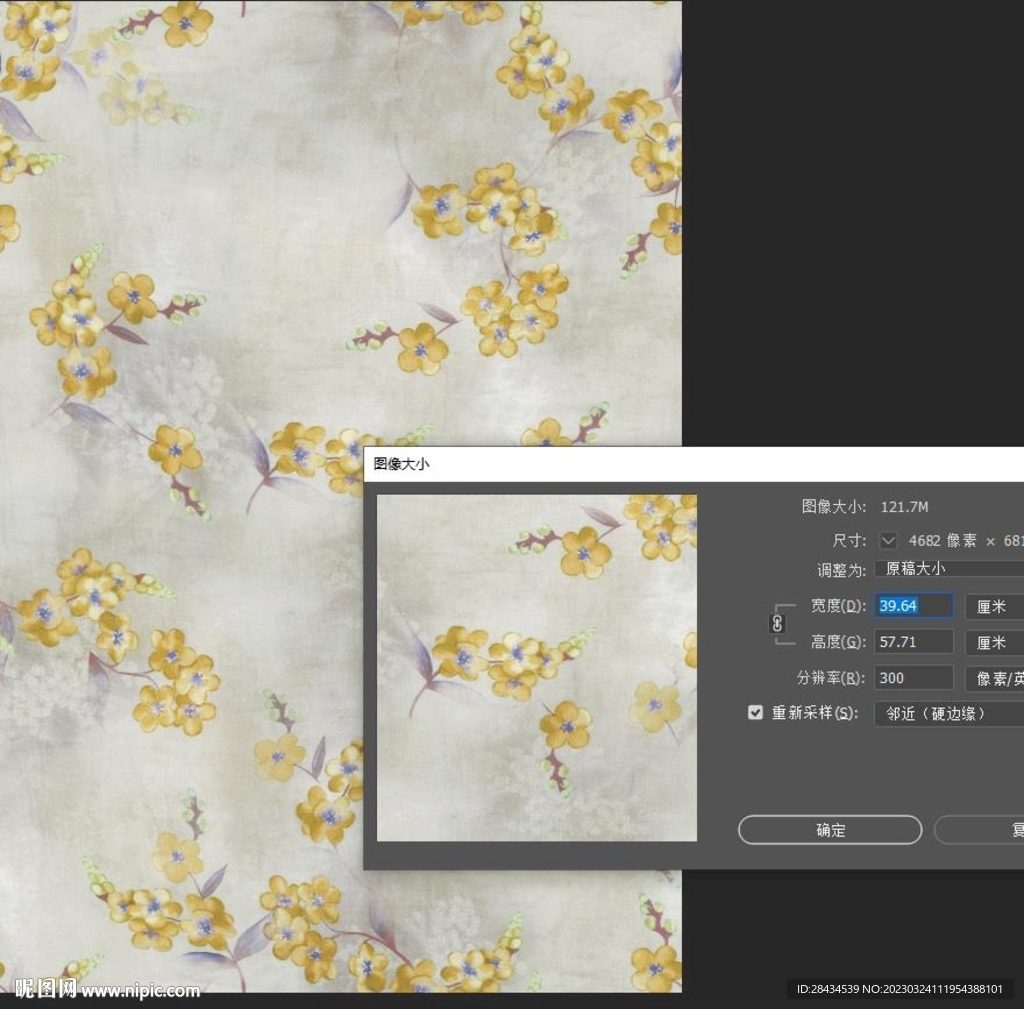
Task: Click the 高度 height value field
Action: [x=913, y=642]
